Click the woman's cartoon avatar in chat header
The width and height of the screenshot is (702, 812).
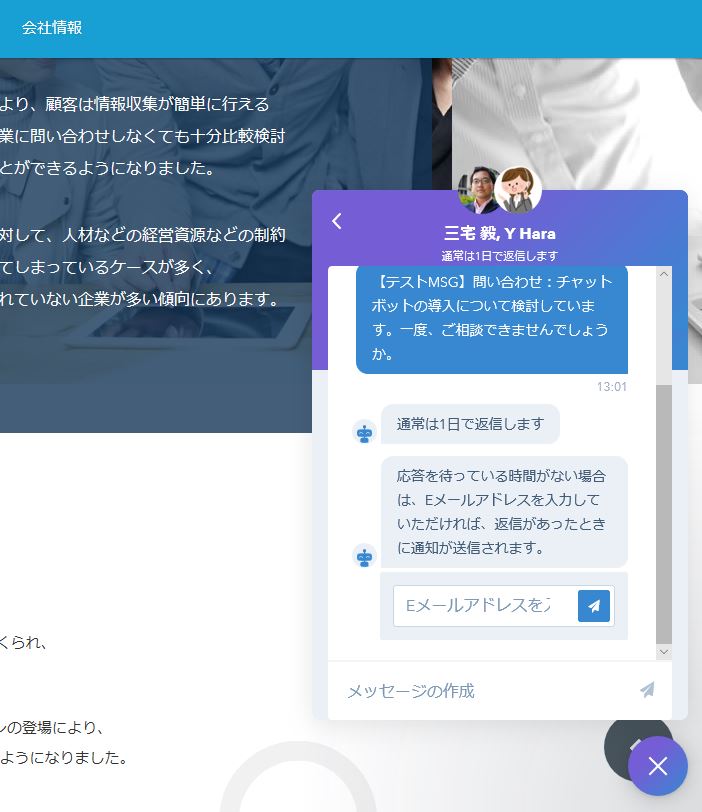click(x=519, y=190)
